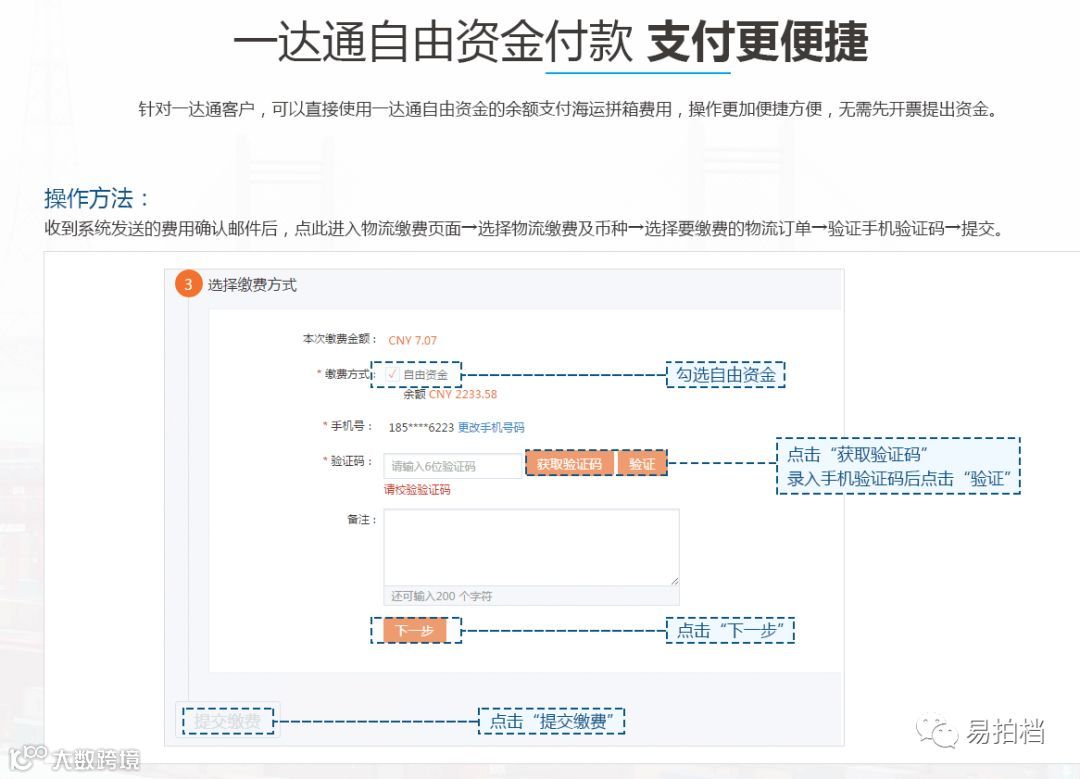Click the 本次缴费金额 label
Viewport: 1080px width, 779px height.
(340, 339)
